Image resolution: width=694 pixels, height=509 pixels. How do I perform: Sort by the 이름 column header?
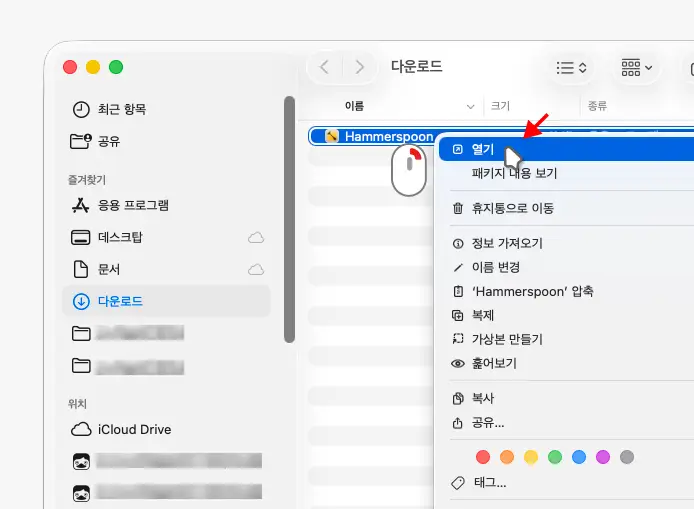[354, 106]
